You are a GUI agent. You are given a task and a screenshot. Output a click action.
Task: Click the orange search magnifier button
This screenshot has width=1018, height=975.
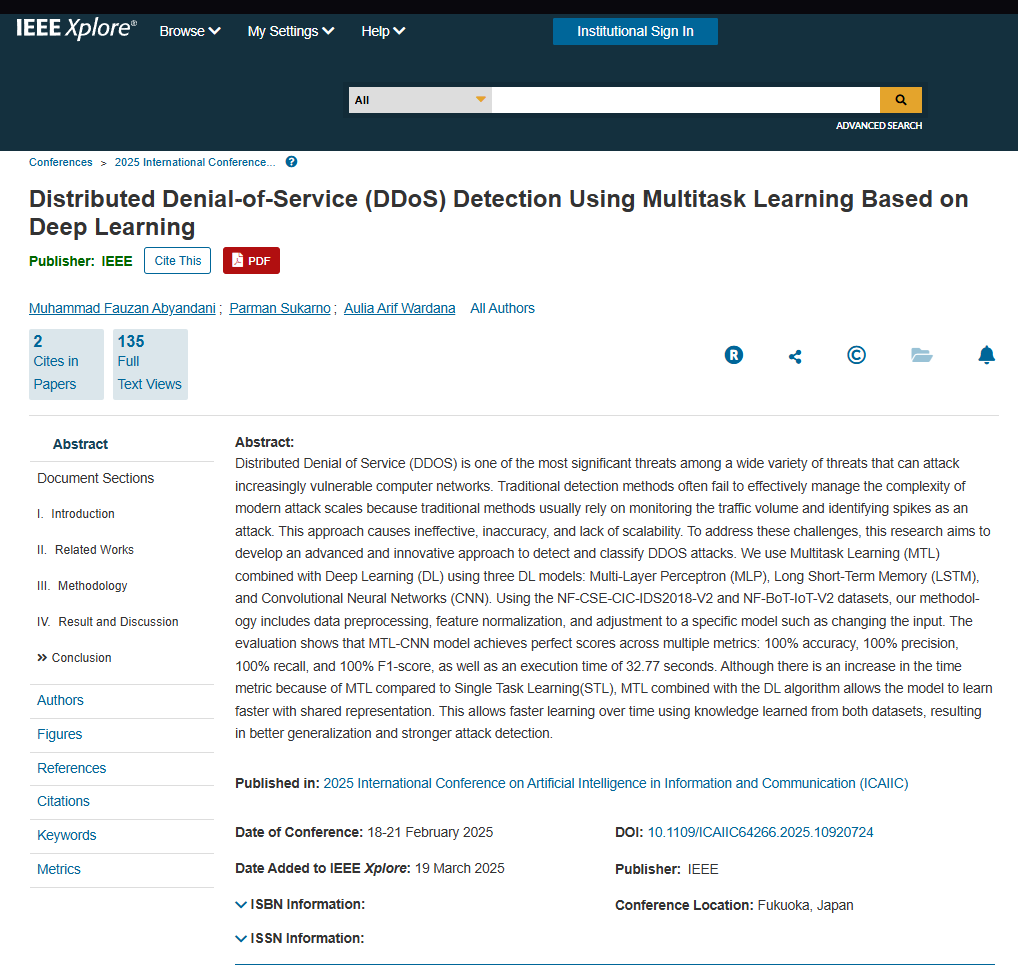point(900,100)
